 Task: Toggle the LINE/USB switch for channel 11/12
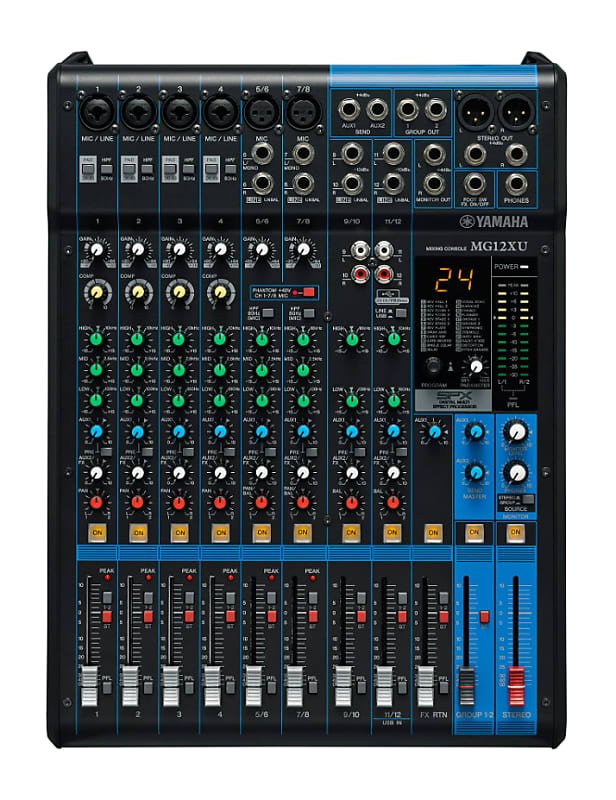[401, 313]
